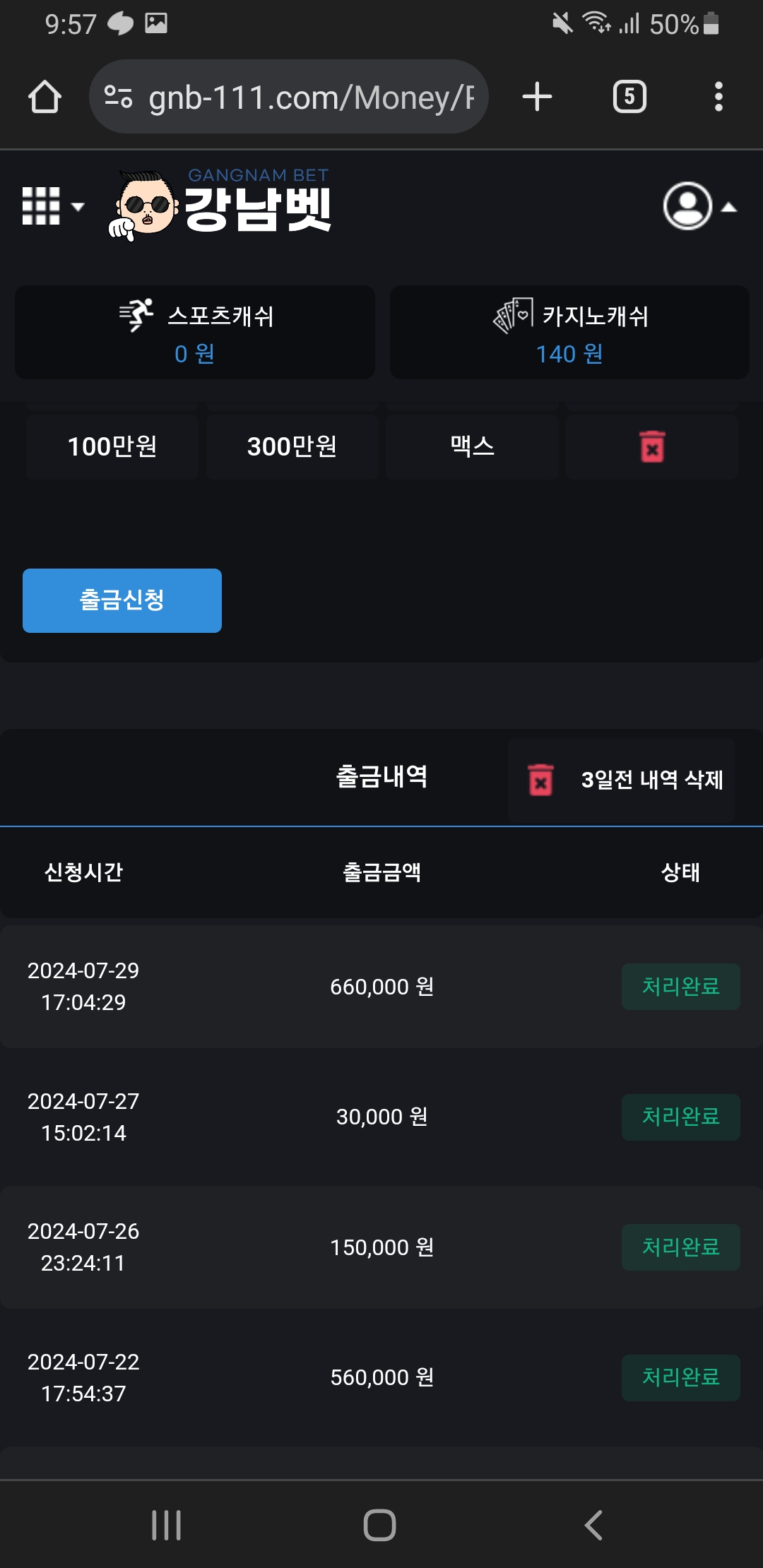Tap the 맥스 max amount button
Screen dimensions: 763x1568
click(x=472, y=446)
